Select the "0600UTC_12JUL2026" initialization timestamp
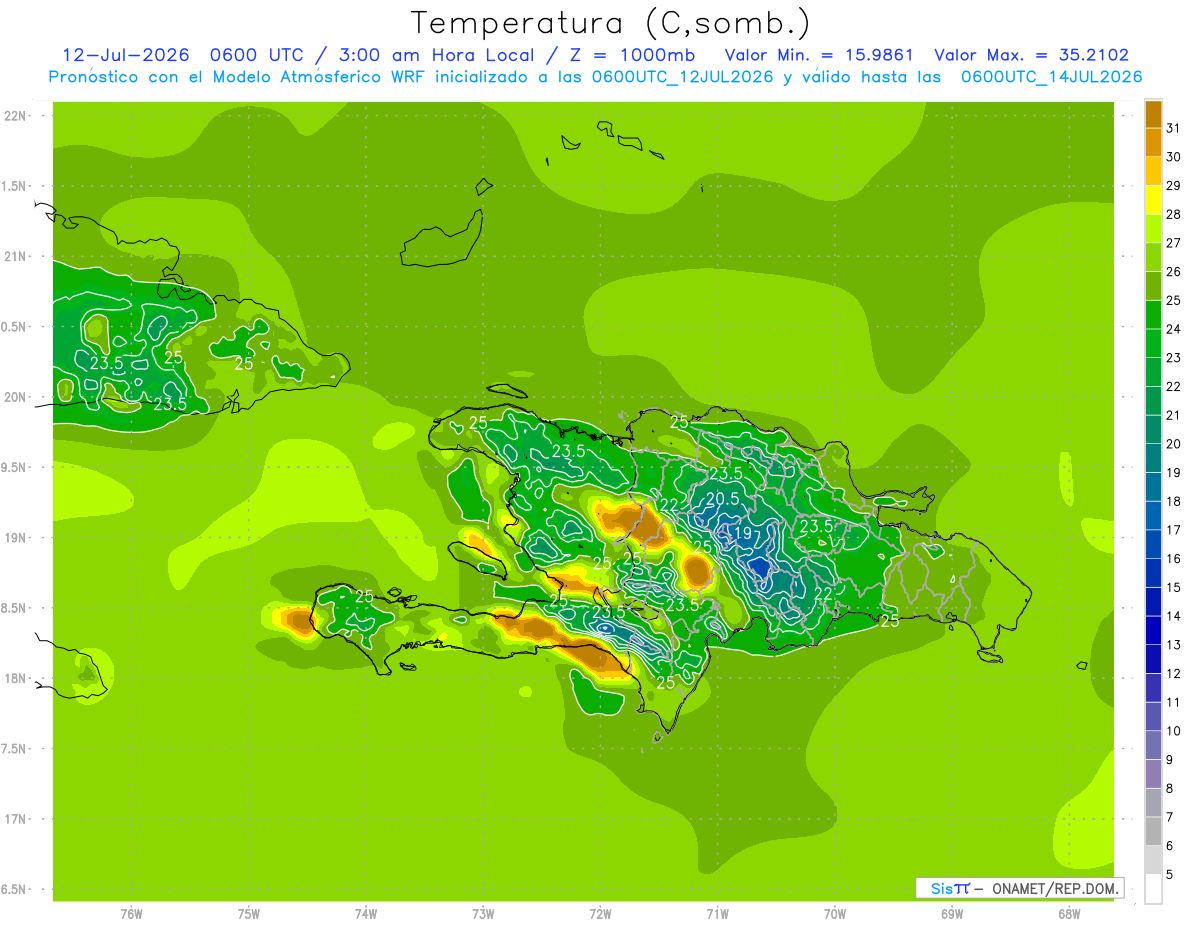1200x927 pixels. (683, 77)
